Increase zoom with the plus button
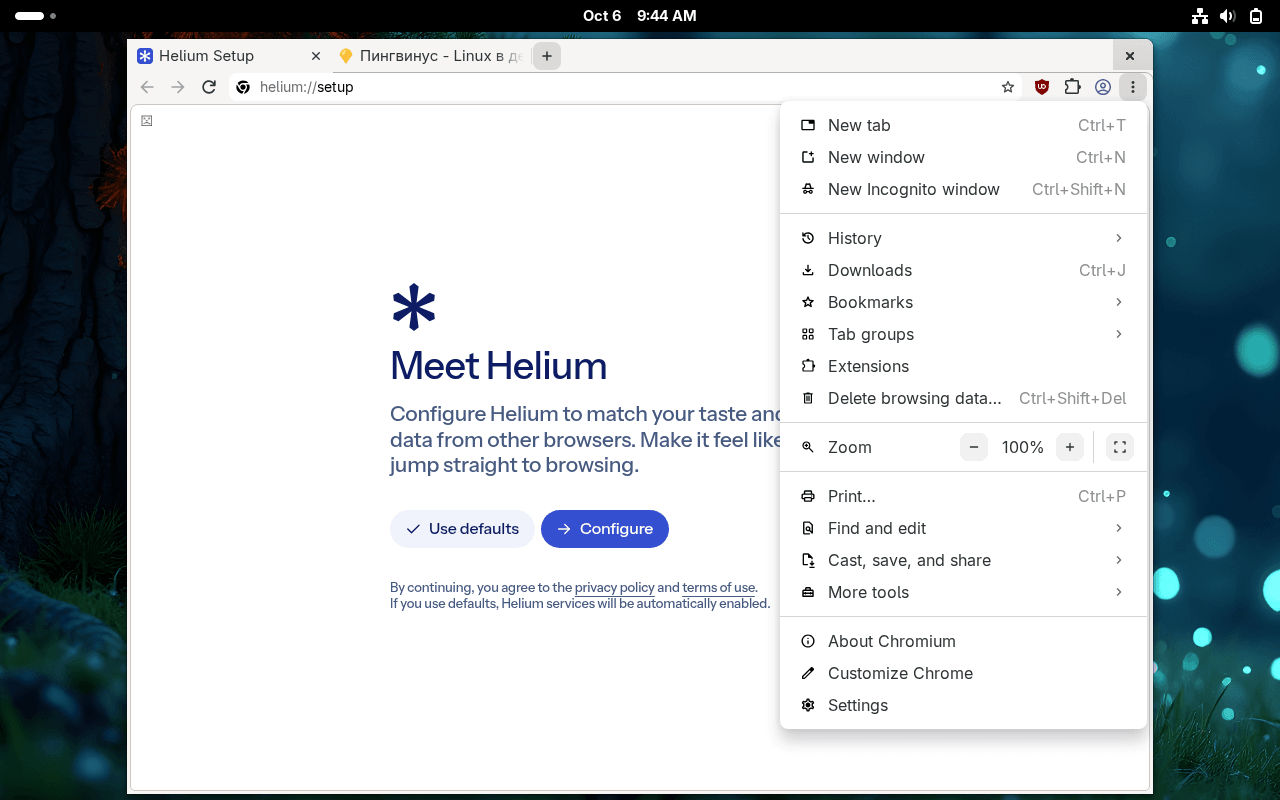Screen dimensions: 1280x800 pyautogui.click(x=1070, y=447)
